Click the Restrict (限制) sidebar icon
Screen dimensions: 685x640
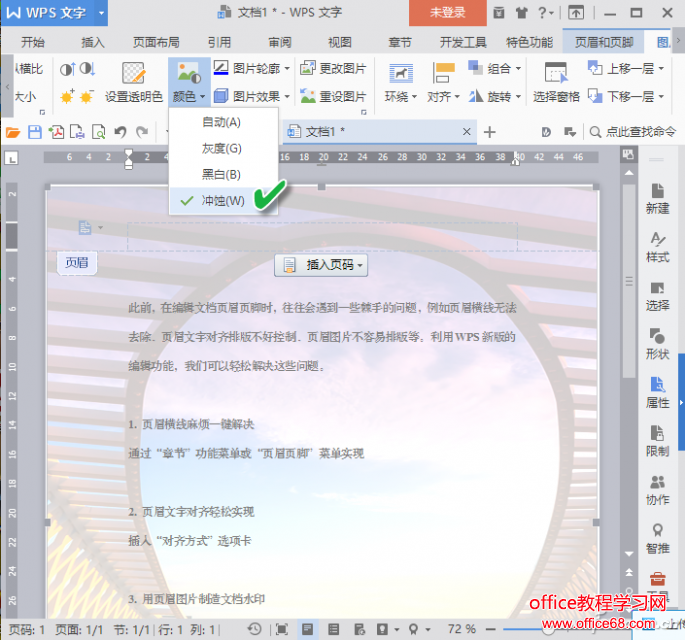click(x=657, y=441)
